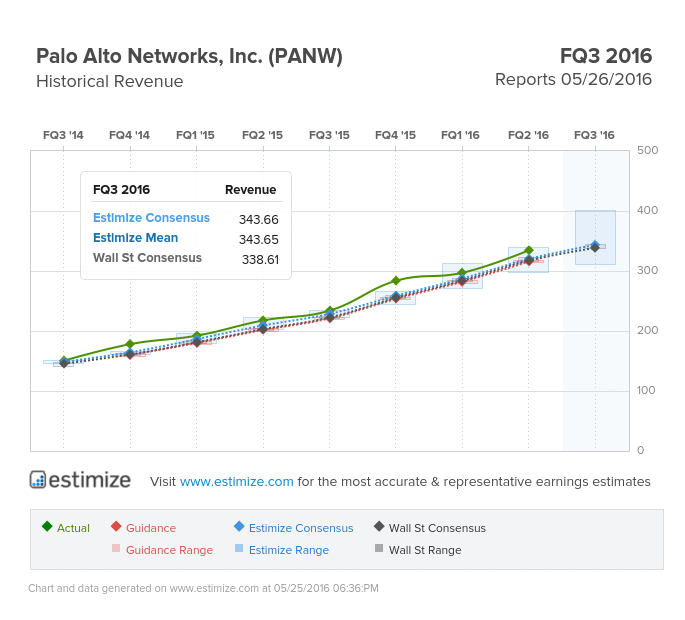The image size is (685, 620).
Task: Click the chart generated timestamp footer text
Action: coord(204,589)
